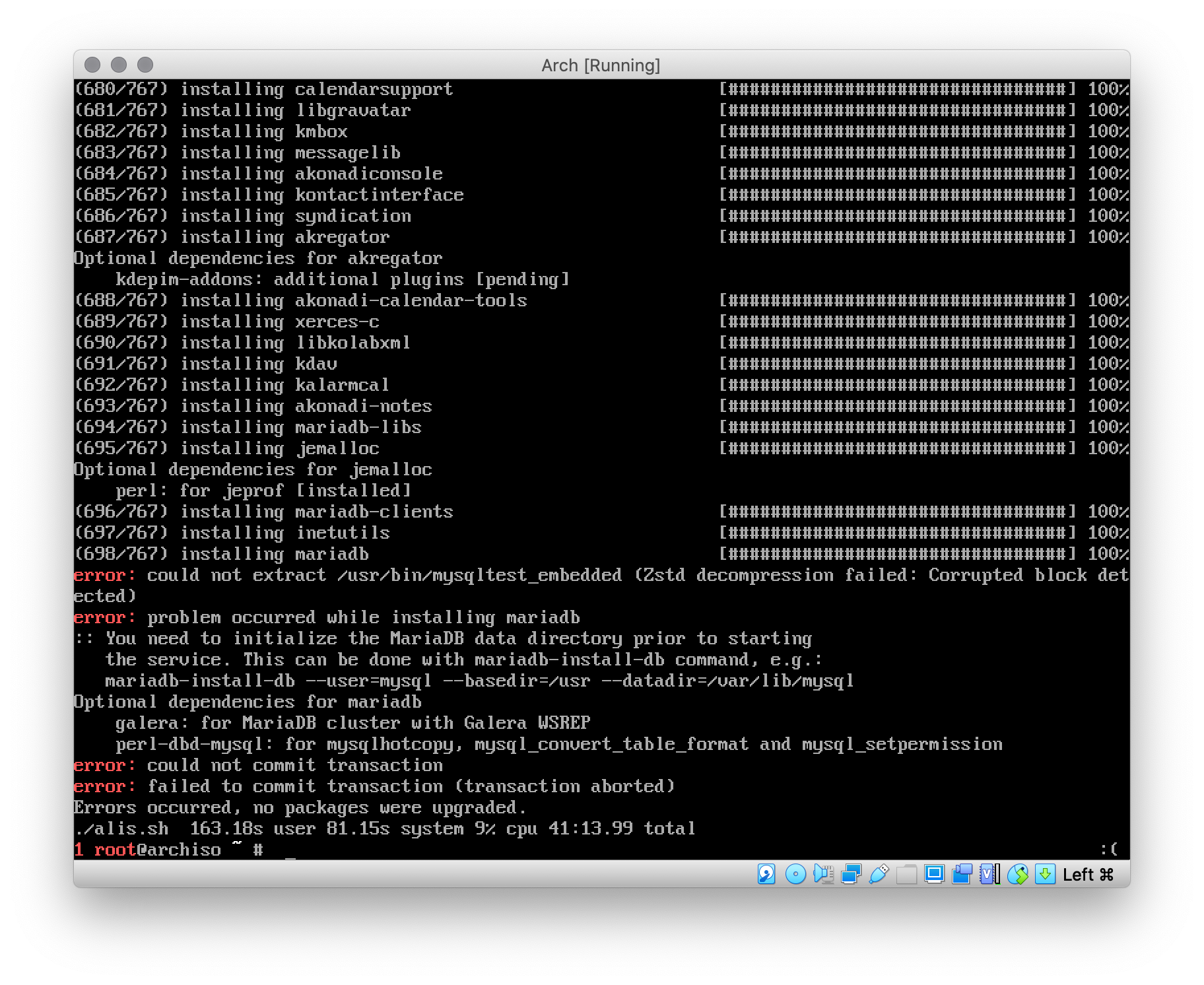The width and height of the screenshot is (1204, 985).
Task: Click the network adapters status indicator
Action: (x=851, y=873)
